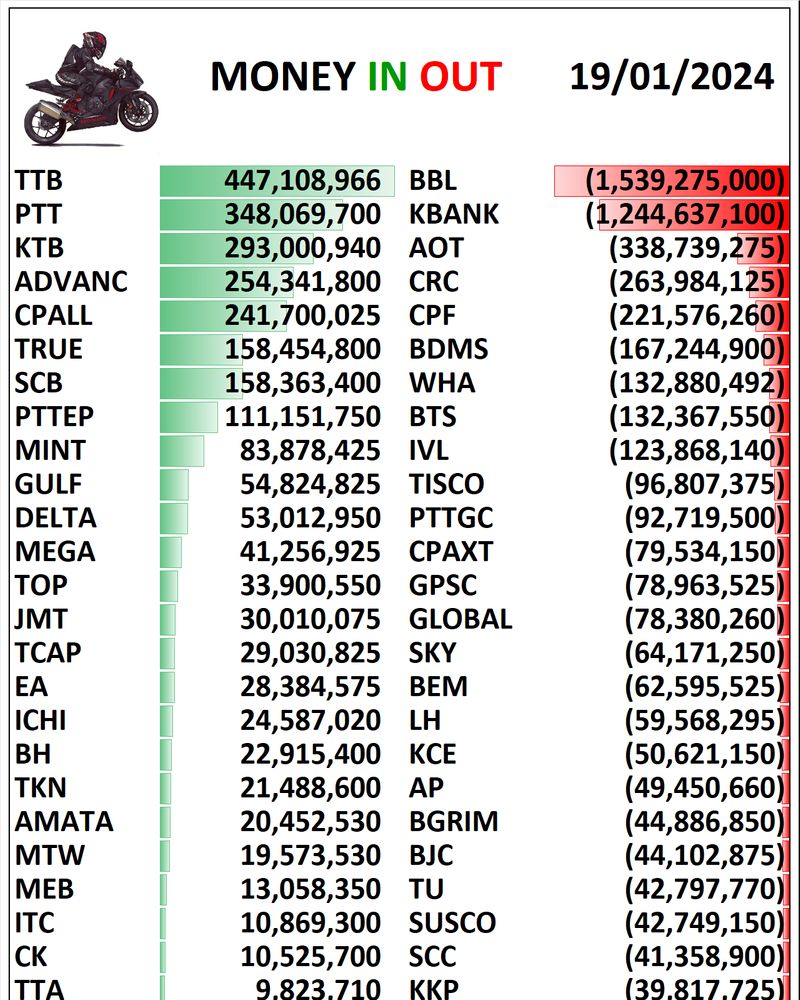Click TTB inflow value 447,108,966

click(302, 181)
